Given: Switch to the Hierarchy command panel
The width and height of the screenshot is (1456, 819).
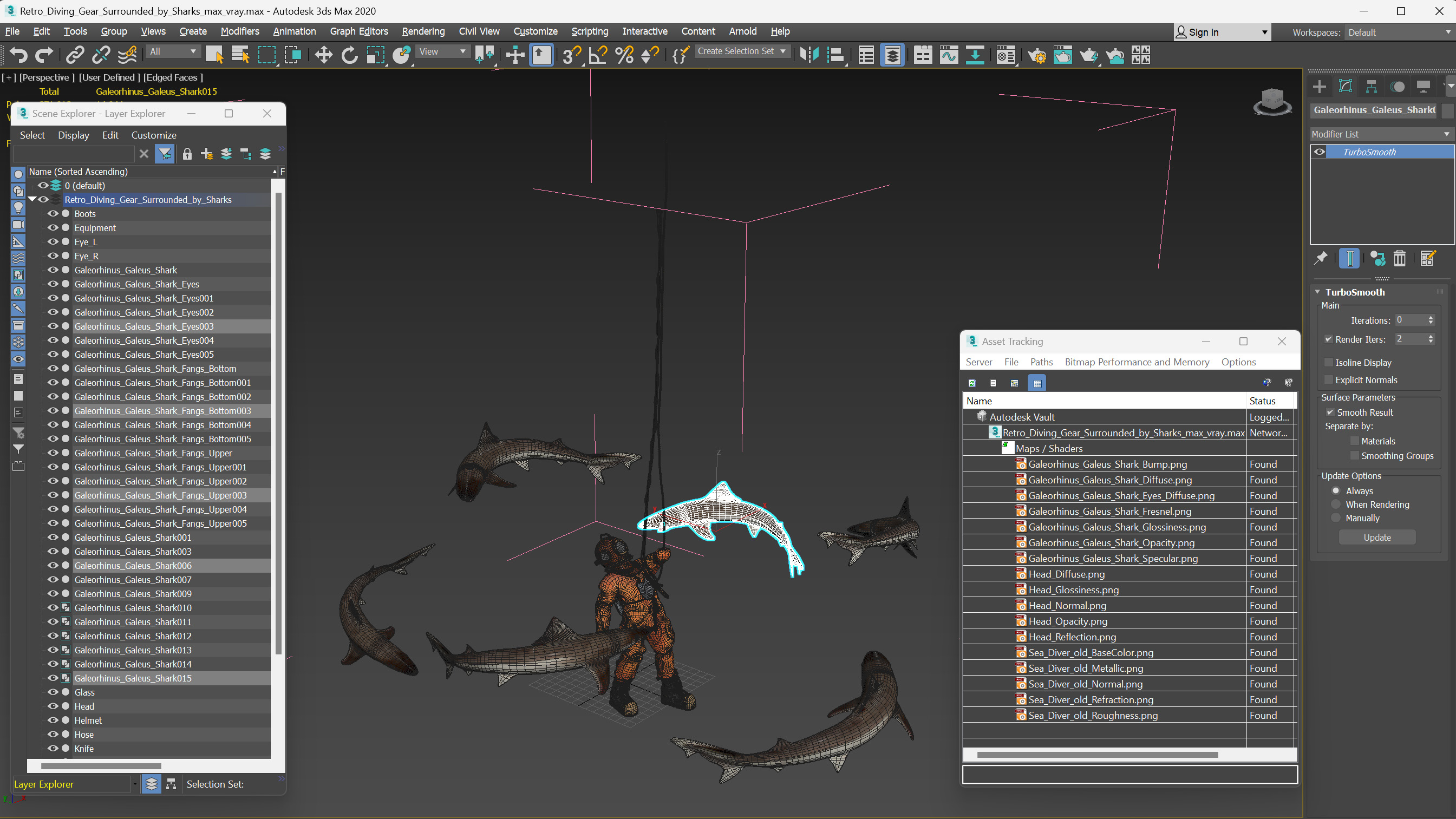Looking at the screenshot, I should coord(1371,87).
